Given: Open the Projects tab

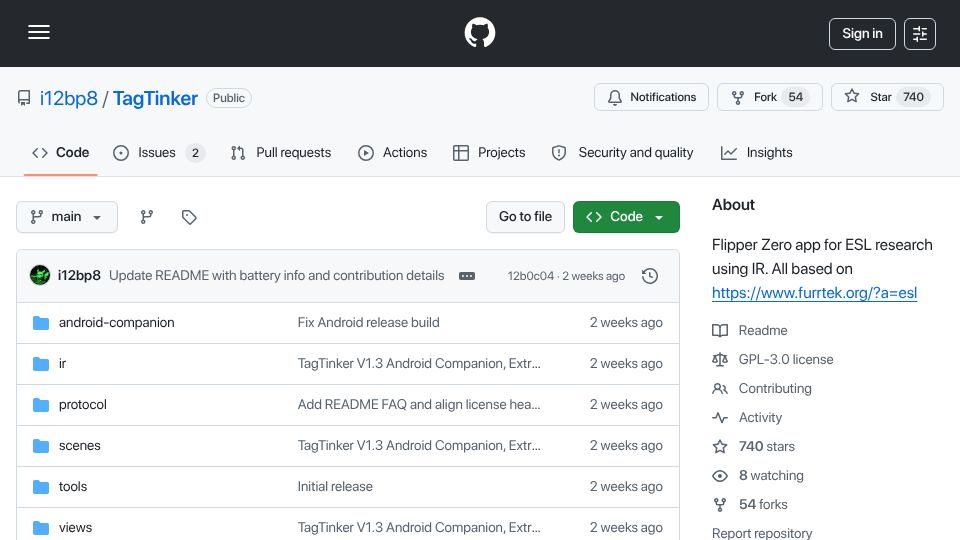Looking at the screenshot, I should coord(489,152).
